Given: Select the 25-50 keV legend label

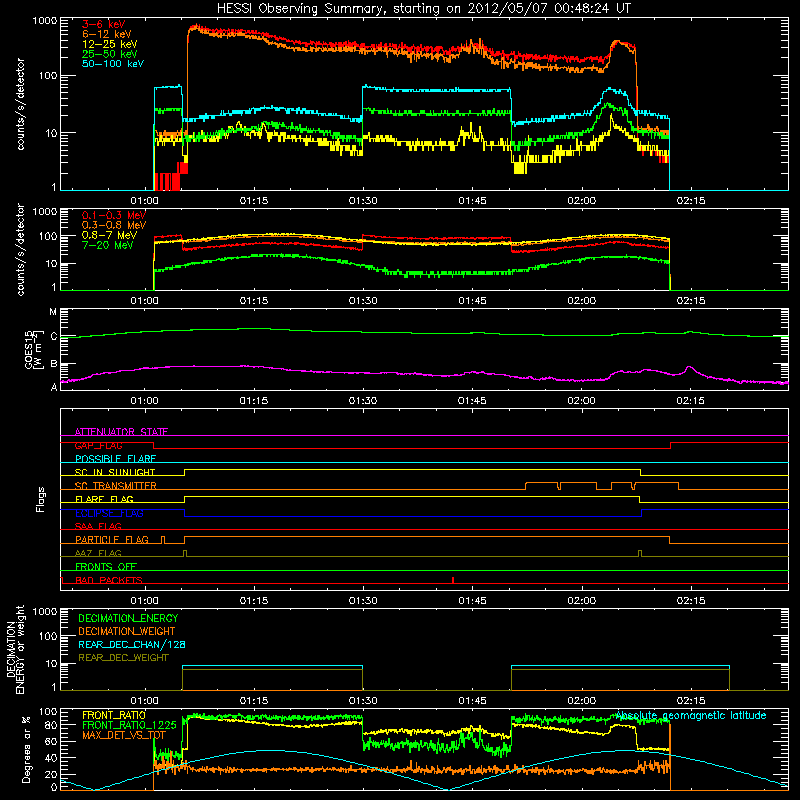Looking at the screenshot, I should point(110,54).
